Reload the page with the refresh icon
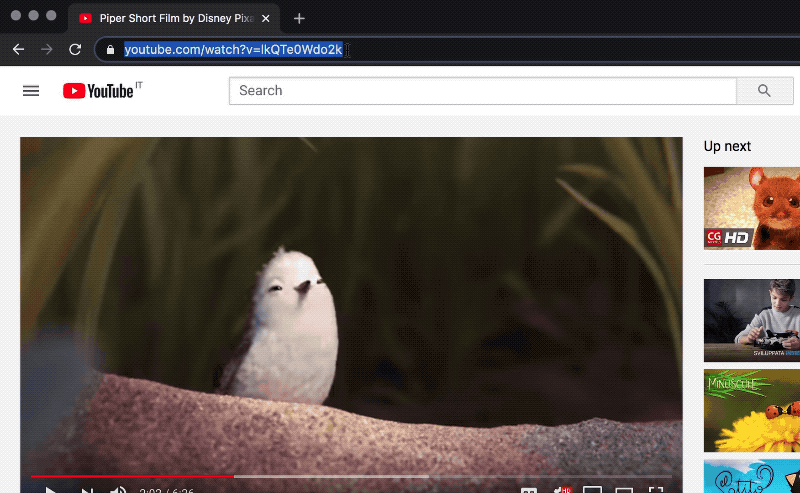This screenshot has width=800, height=493. pos(75,50)
